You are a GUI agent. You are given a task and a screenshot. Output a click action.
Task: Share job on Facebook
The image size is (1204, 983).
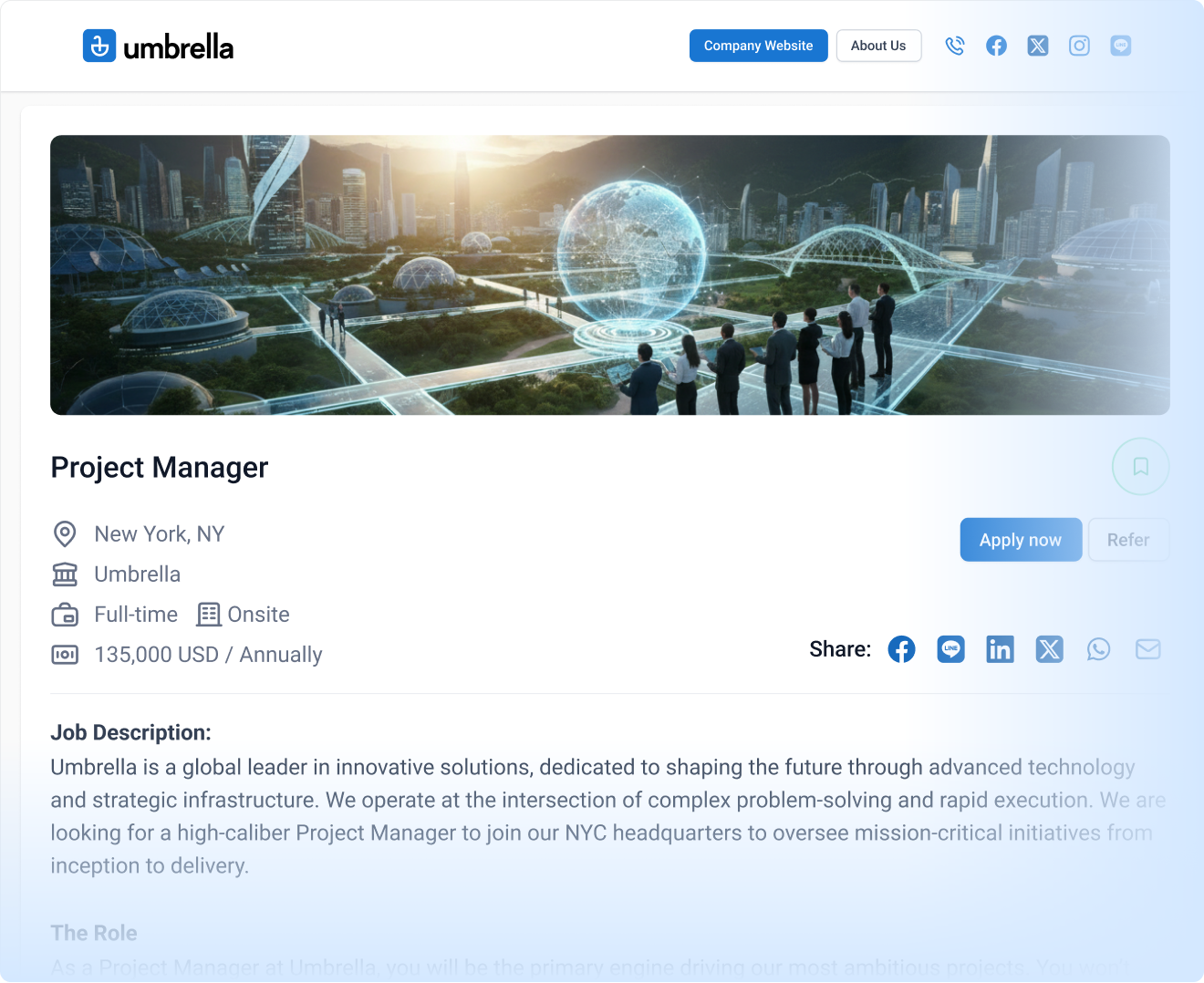[x=901, y=649]
